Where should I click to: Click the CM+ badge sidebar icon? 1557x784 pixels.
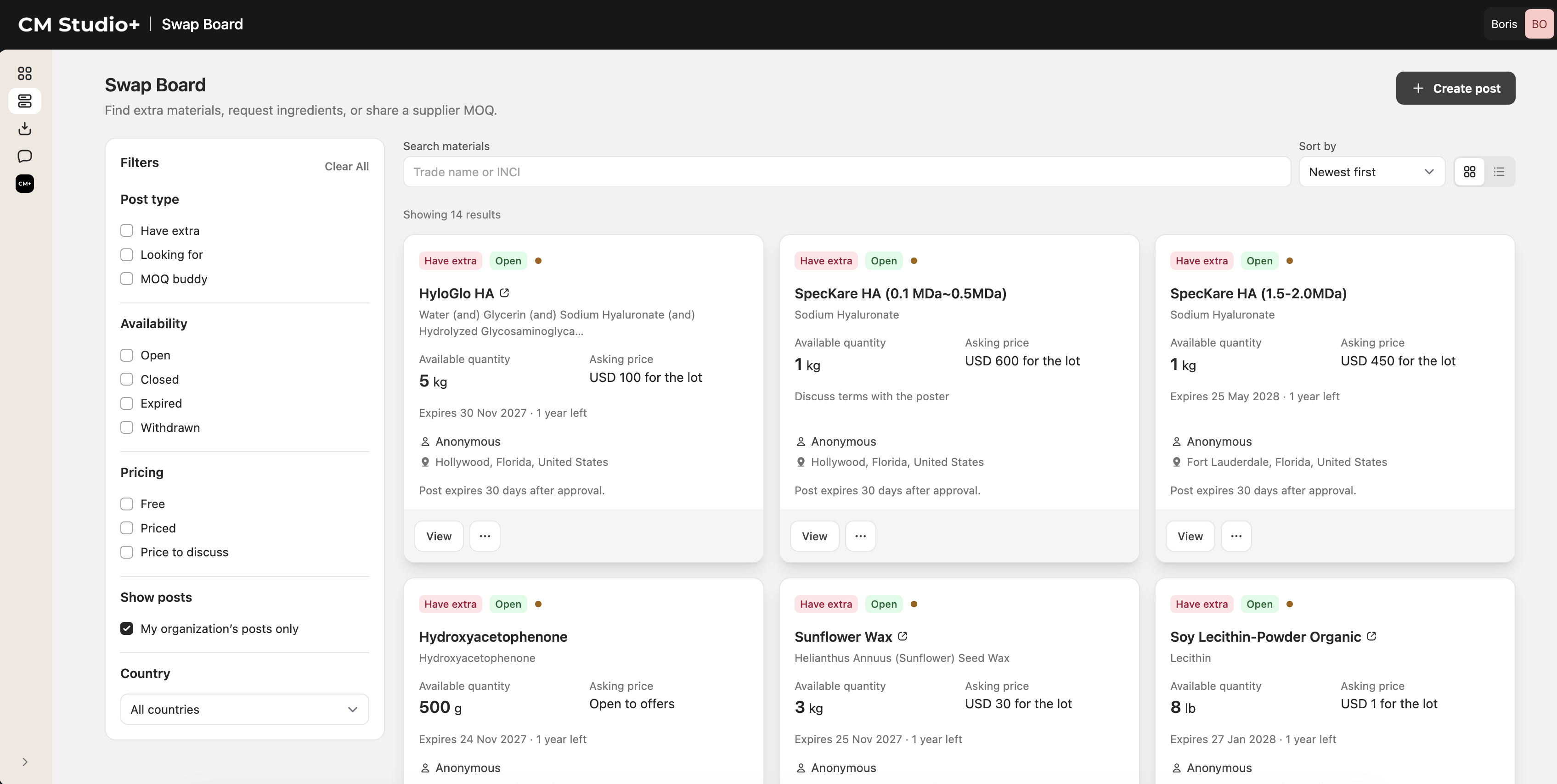(x=25, y=184)
